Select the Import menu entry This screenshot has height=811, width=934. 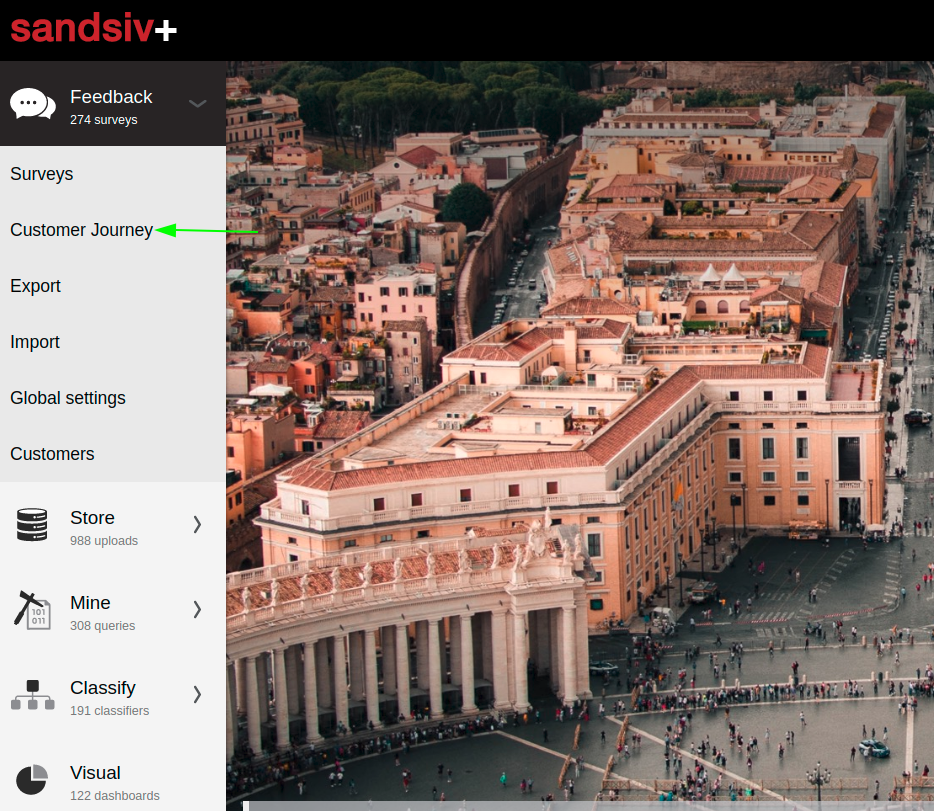[x=35, y=342]
